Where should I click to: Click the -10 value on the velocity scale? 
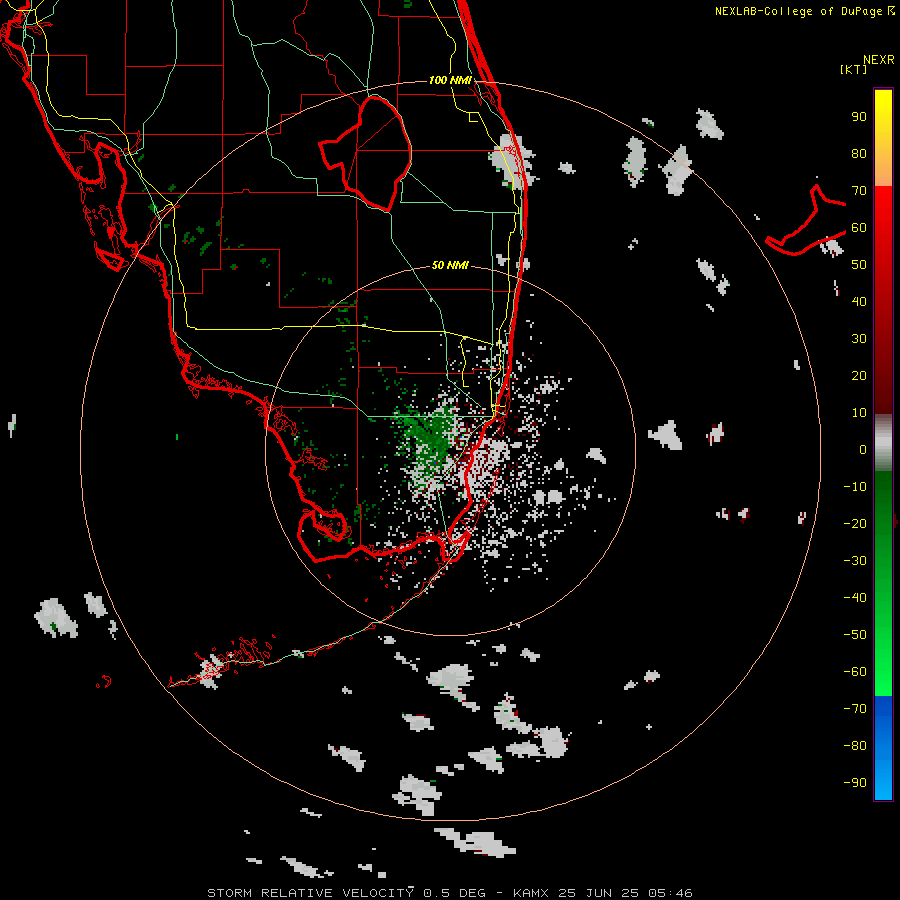[855, 487]
